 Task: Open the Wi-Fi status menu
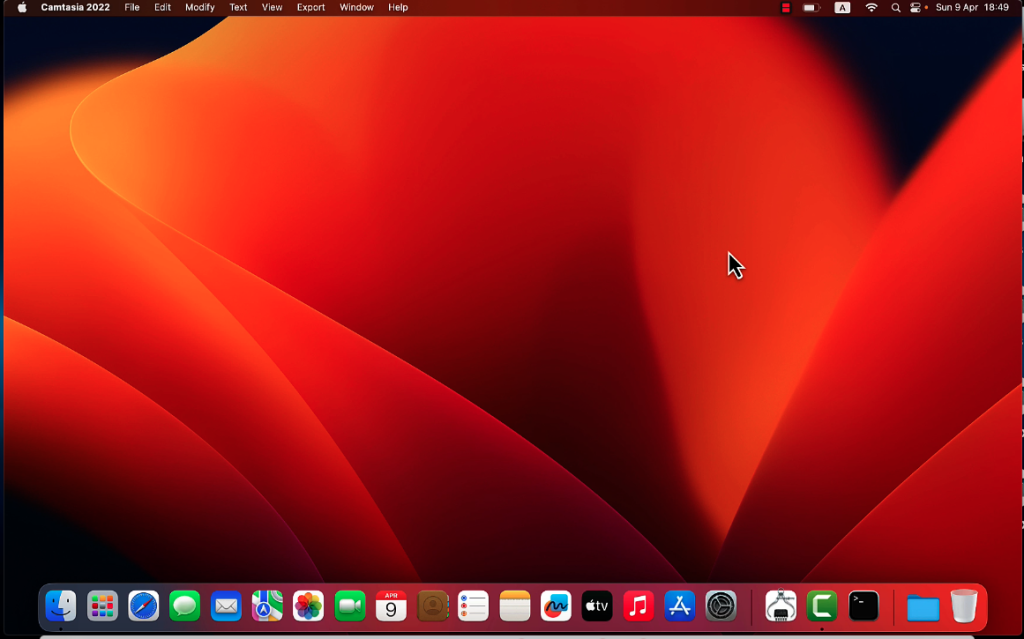[x=871, y=8]
